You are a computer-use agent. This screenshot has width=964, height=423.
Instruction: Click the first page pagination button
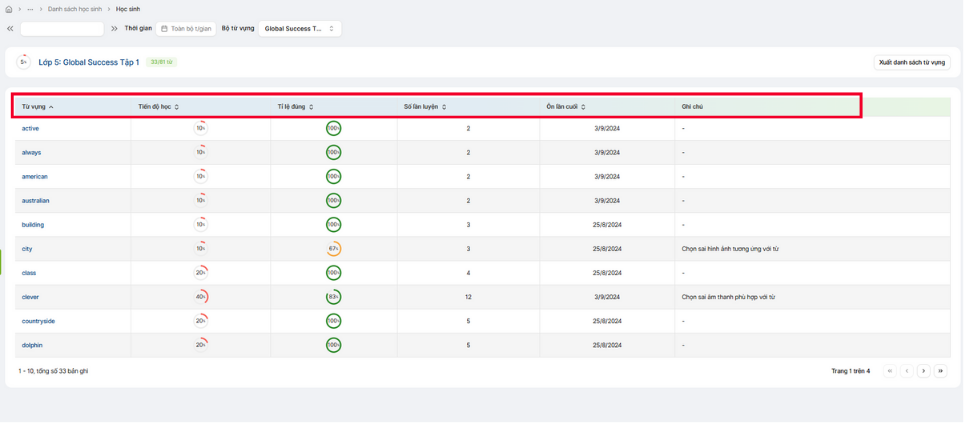coord(890,371)
